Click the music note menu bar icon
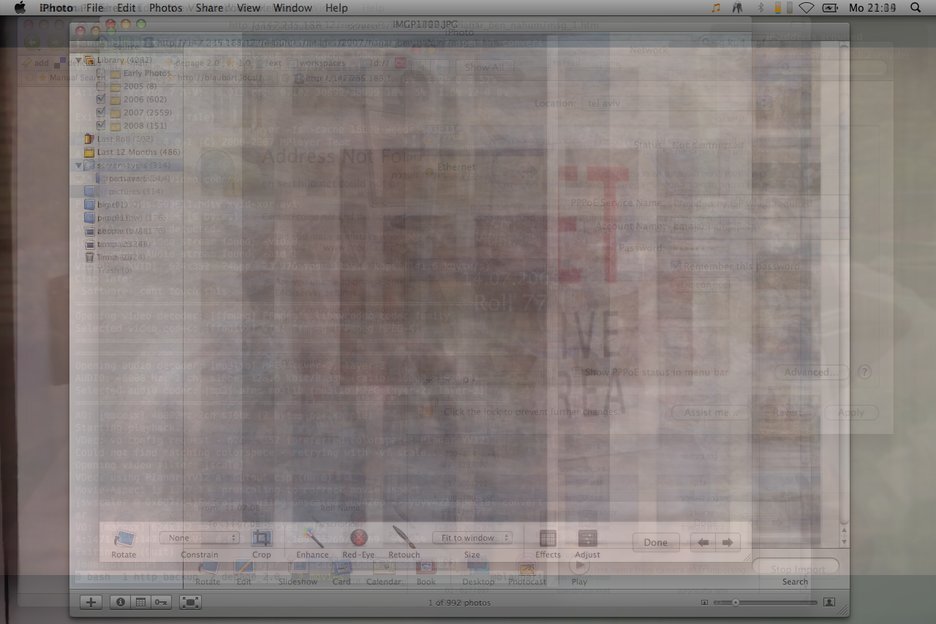This screenshot has height=624, width=936. point(716,8)
